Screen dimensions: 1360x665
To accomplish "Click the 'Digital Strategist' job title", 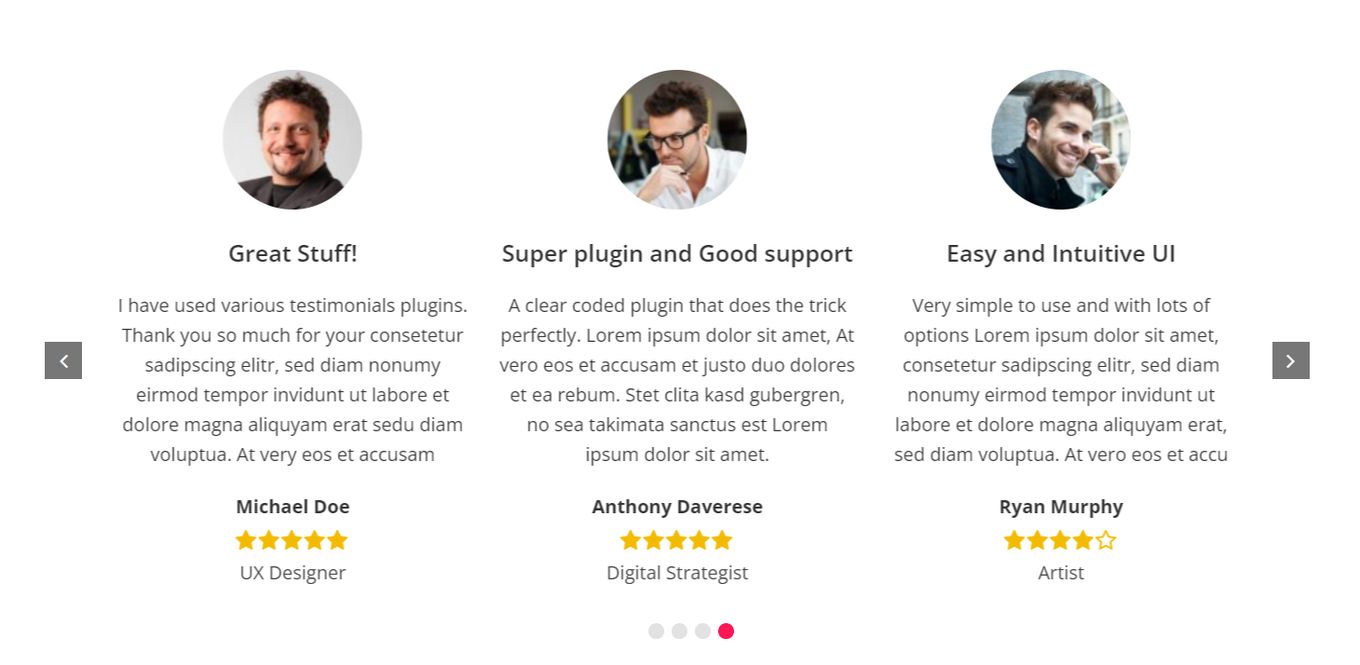I will 677,573.
